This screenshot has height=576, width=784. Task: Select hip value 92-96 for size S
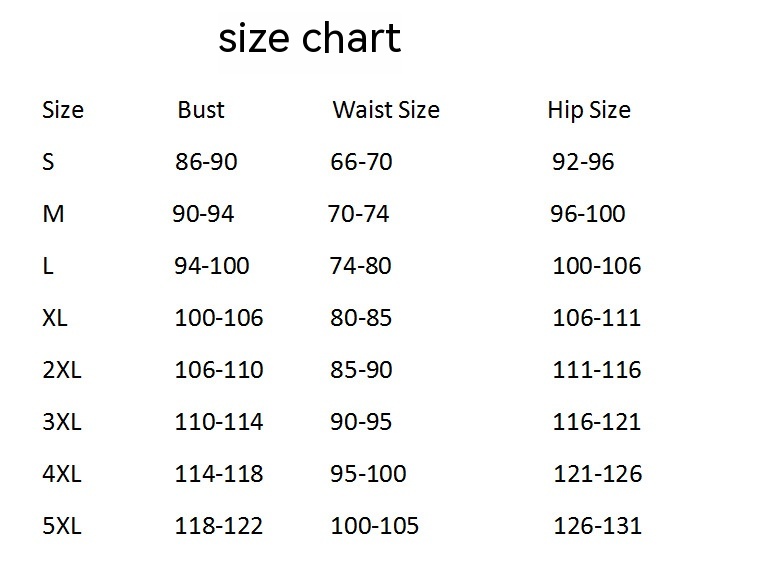pyautogui.click(x=583, y=162)
